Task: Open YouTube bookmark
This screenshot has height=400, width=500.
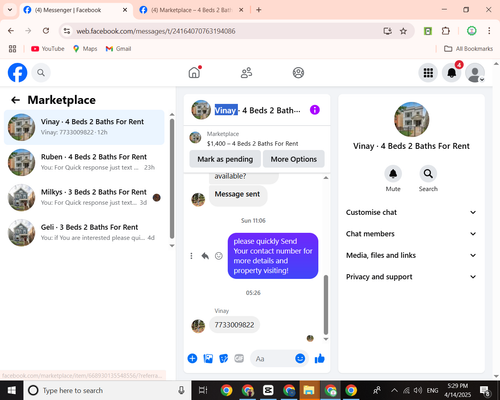Action: [48, 49]
